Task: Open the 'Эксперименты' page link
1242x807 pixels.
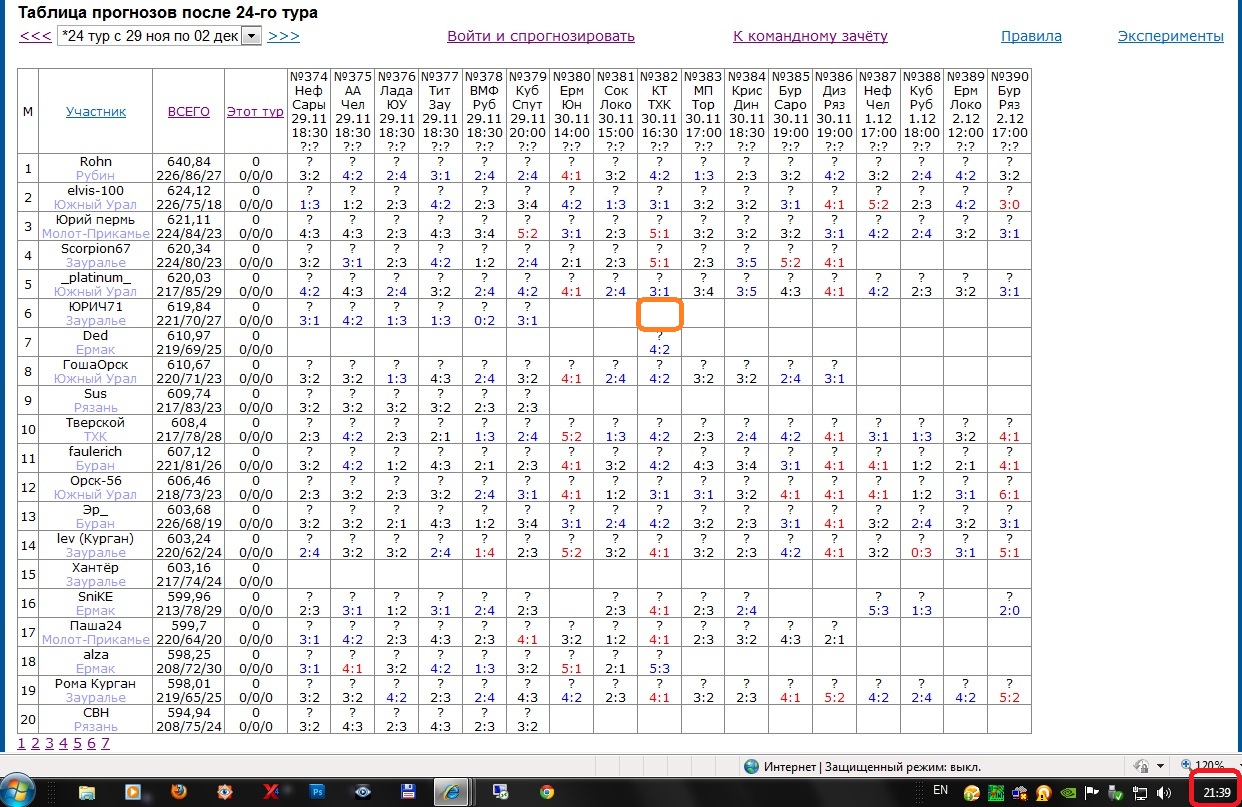Action: coord(1170,37)
